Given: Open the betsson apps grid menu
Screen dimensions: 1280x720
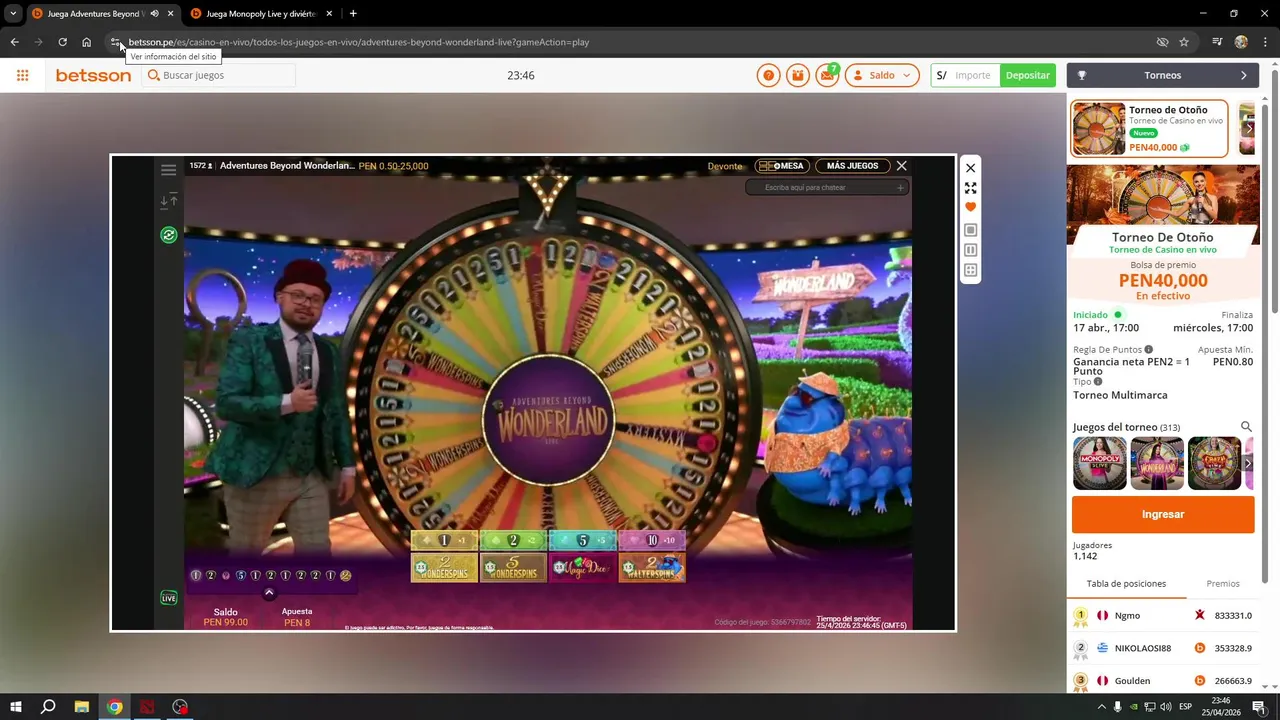Looking at the screenshot, I should tap(22, 75).
